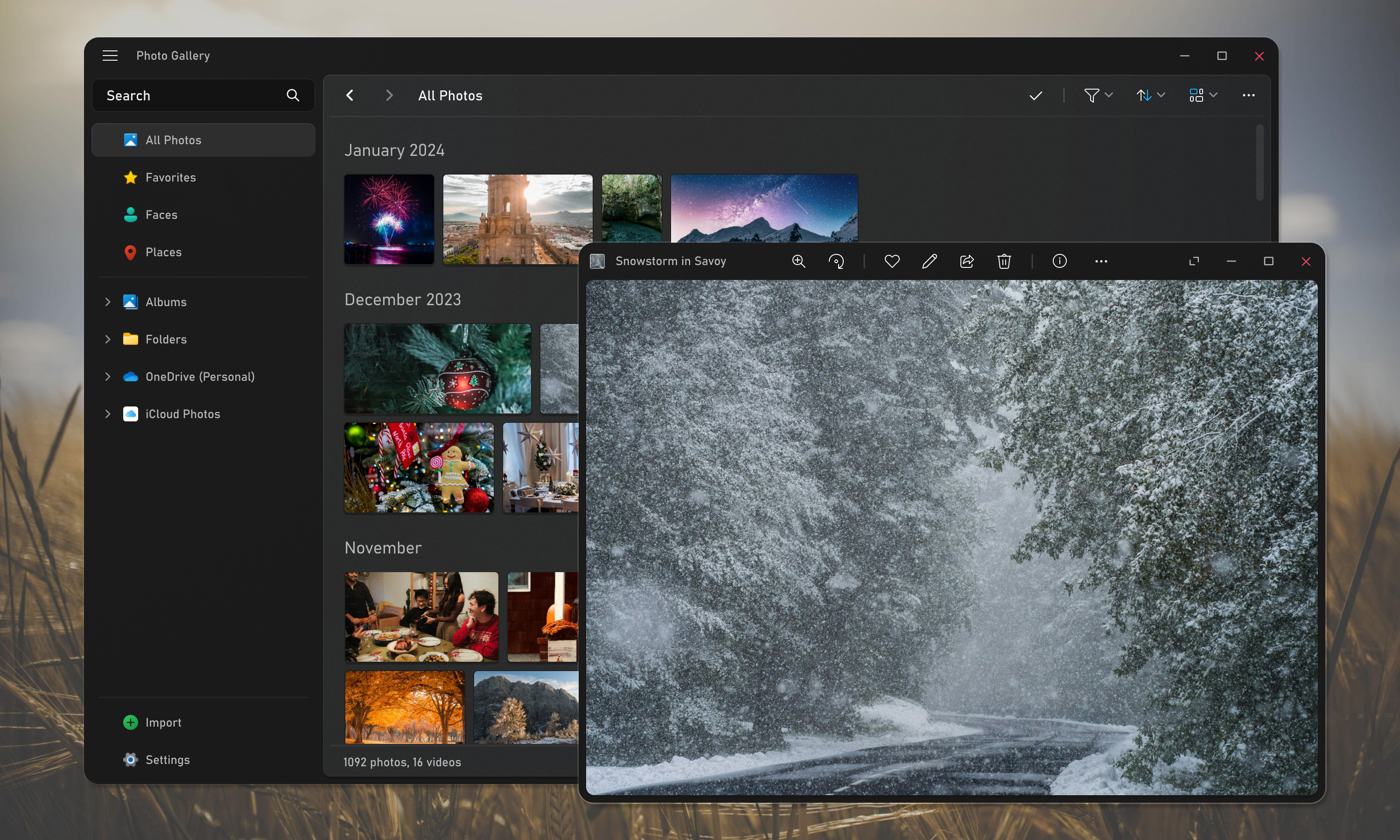This screenshot has width=1400, height=840.
Task: Mark Snowstorm in Savoy as favorite
Action: [x=892, y=261]
